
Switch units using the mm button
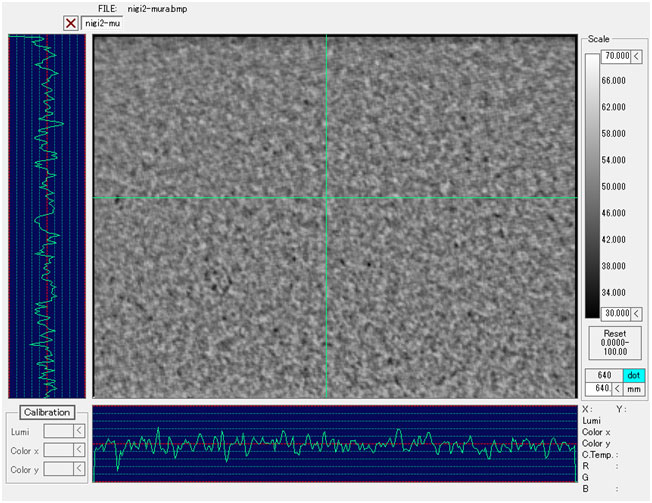[x=632, y=388]
